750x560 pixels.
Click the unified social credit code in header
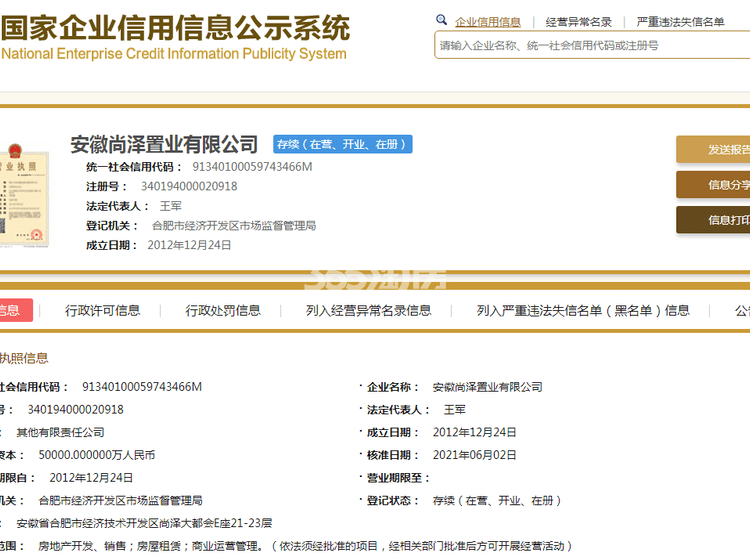pyautogui.click(x=252, y=167)
